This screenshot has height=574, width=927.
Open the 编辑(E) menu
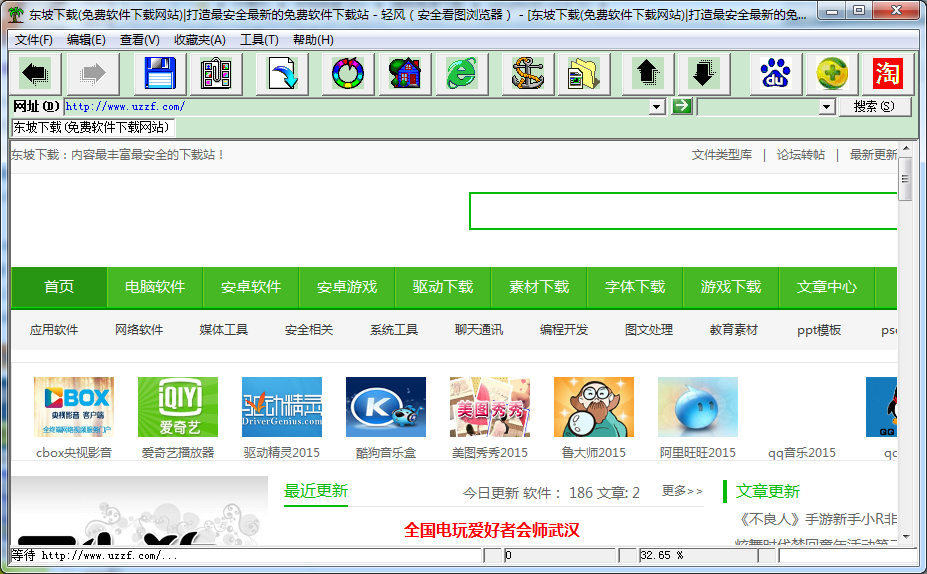click(86, 40)
